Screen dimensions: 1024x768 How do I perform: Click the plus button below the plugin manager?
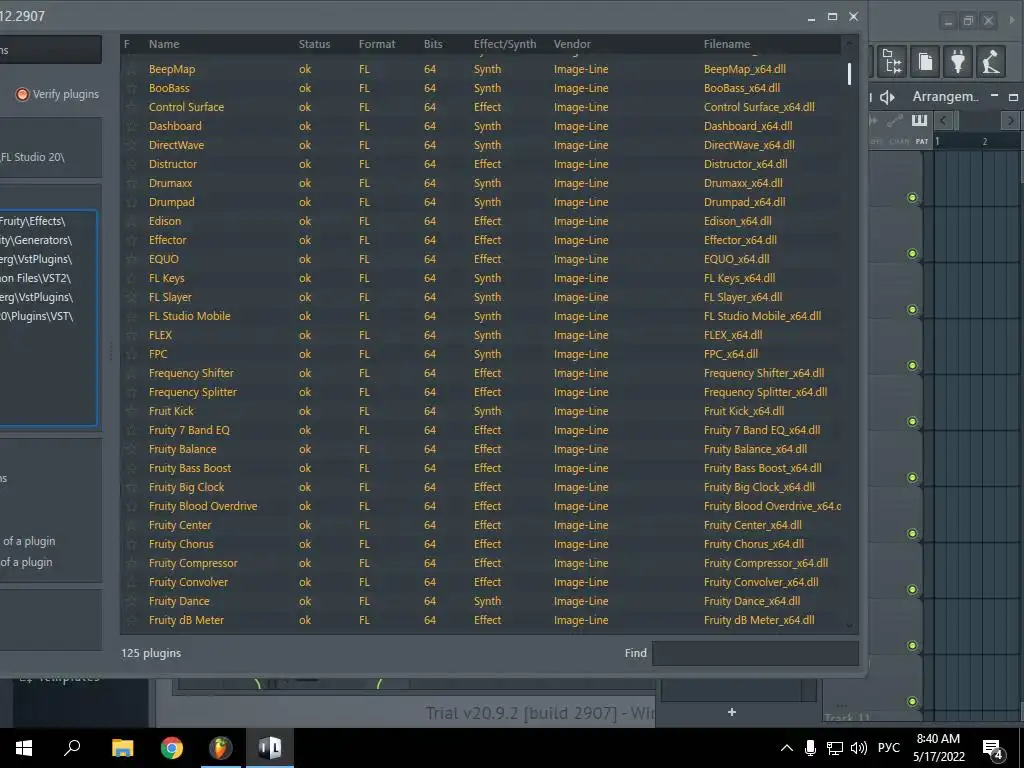pos(731,712)
